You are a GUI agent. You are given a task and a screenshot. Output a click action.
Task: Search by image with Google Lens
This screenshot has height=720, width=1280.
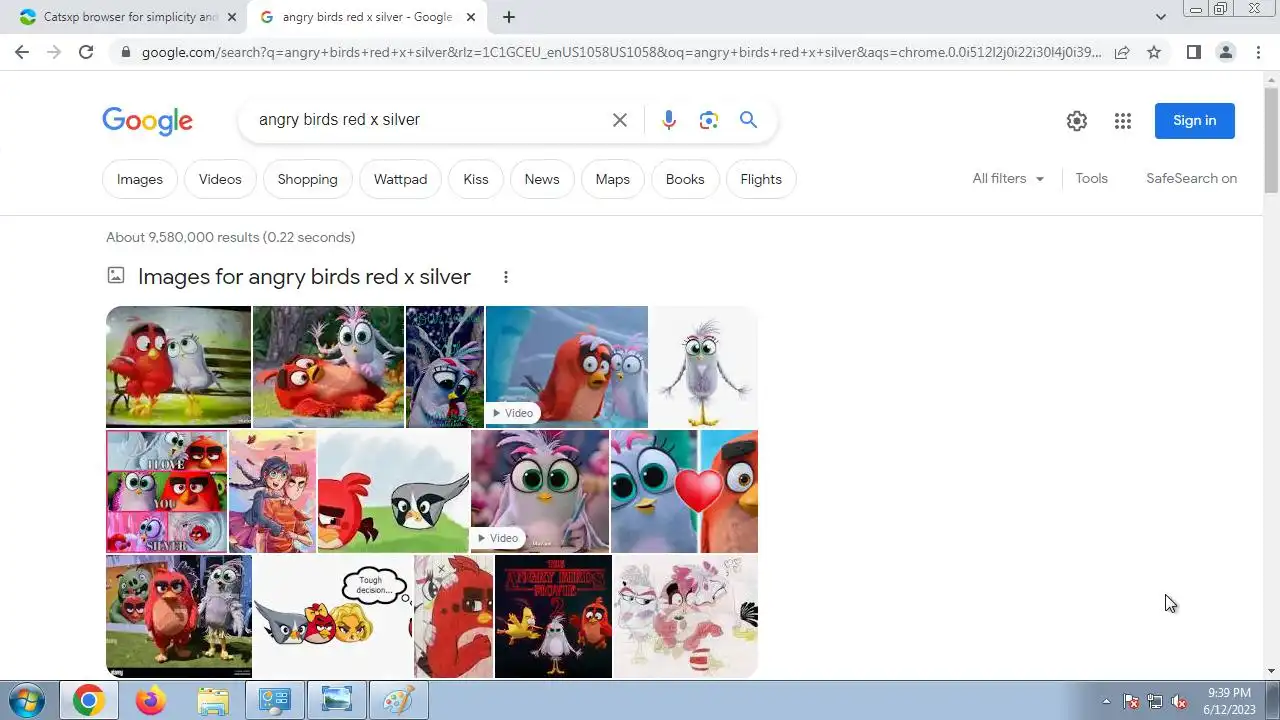click(709, 120)
